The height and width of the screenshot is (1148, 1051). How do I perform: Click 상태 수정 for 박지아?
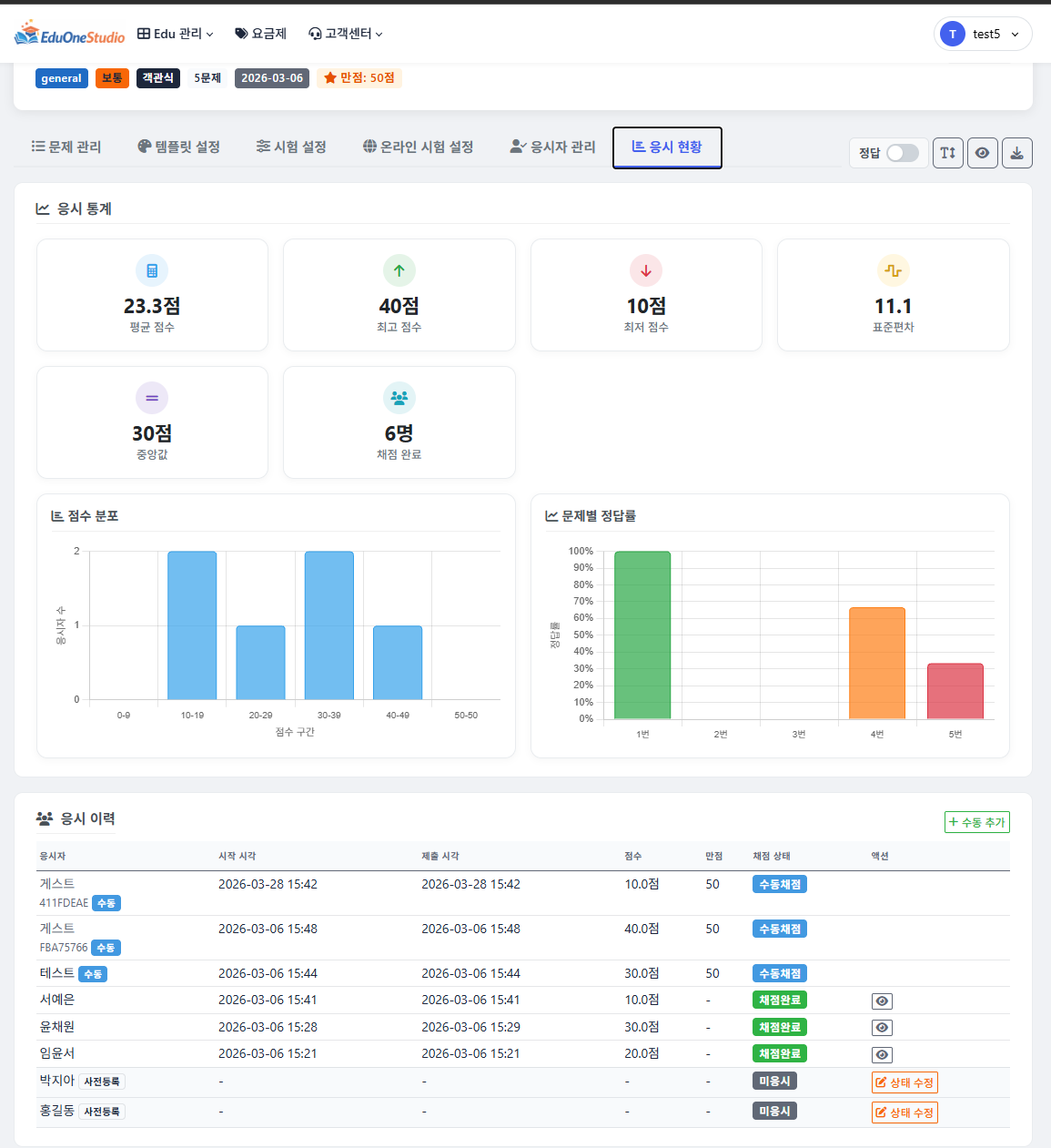[904, 1082]
